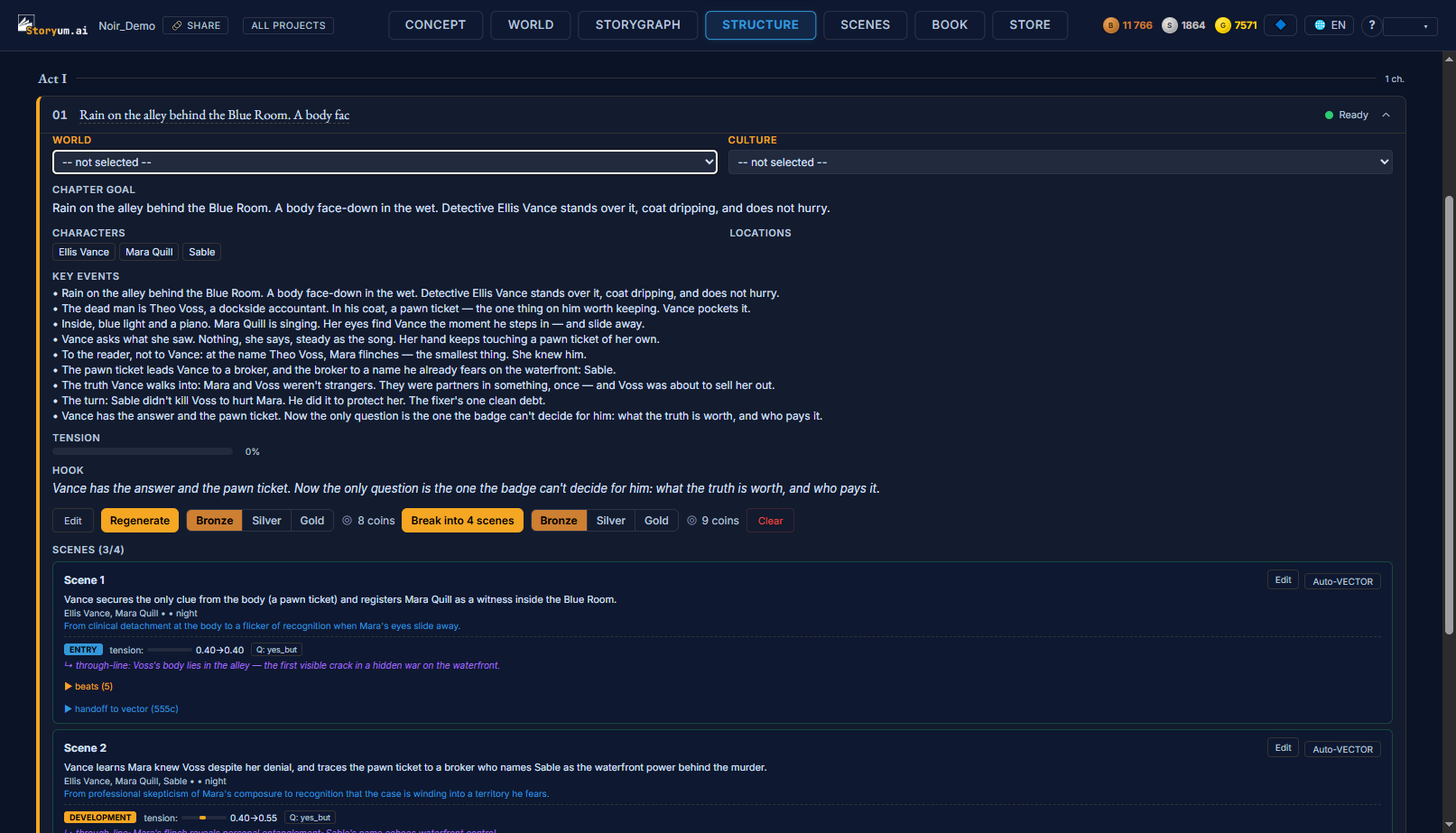The image size is (1456, 833).
Task: Click the Noir_Demo project name
Action: click(x=127, y=25)
